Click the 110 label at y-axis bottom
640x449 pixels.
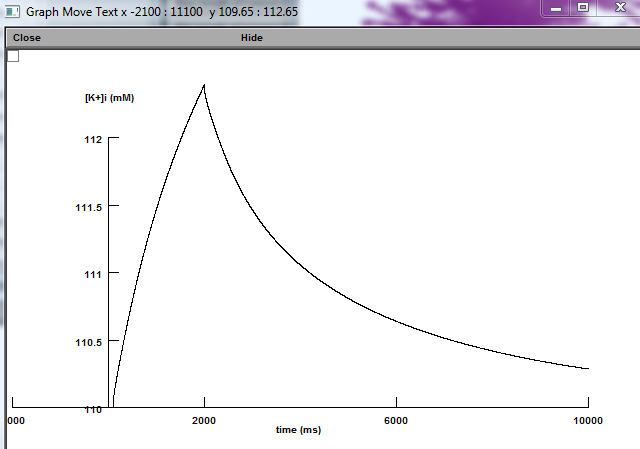93,409
